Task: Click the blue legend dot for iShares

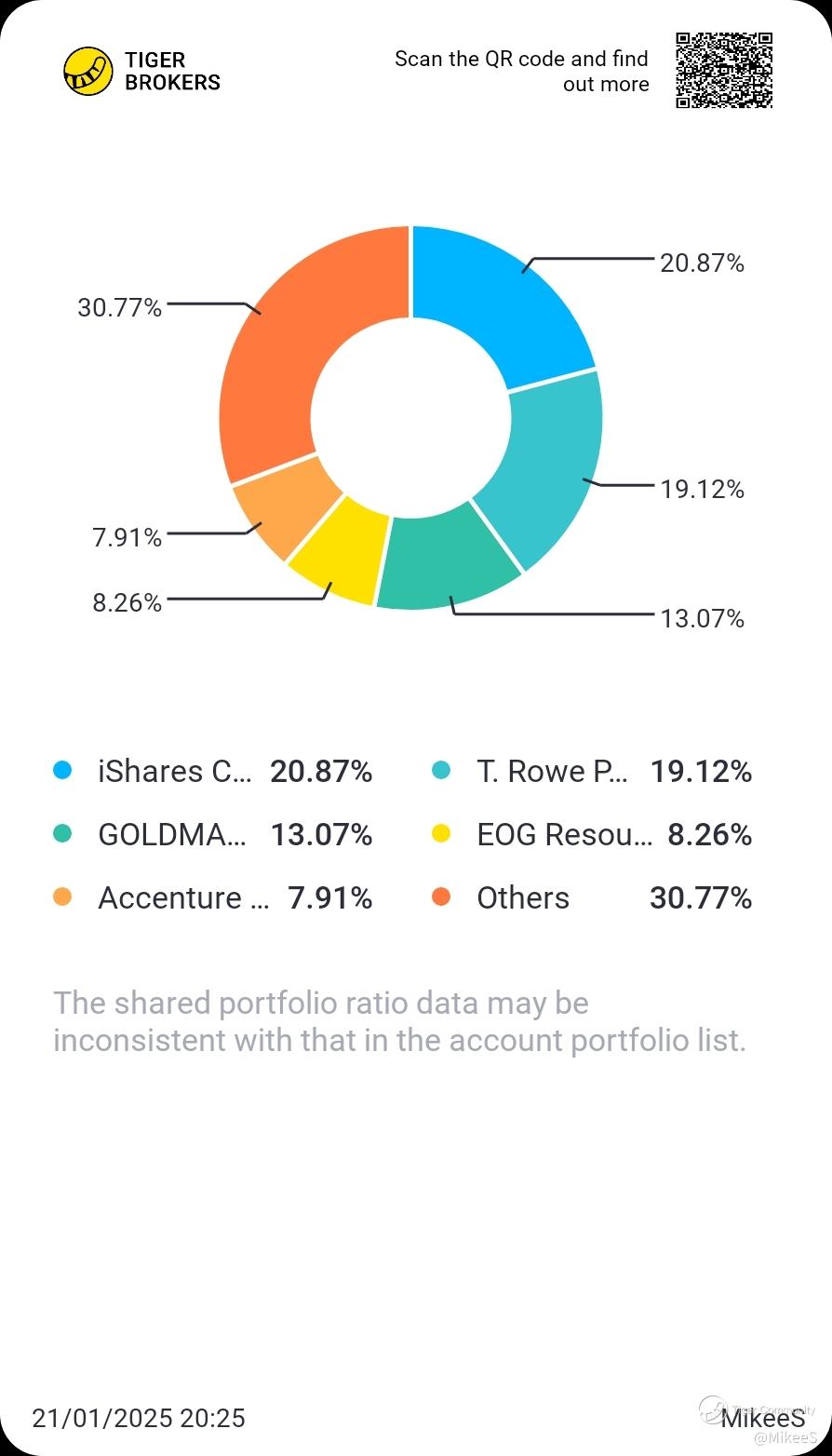Action: click(x=62, y=771)
